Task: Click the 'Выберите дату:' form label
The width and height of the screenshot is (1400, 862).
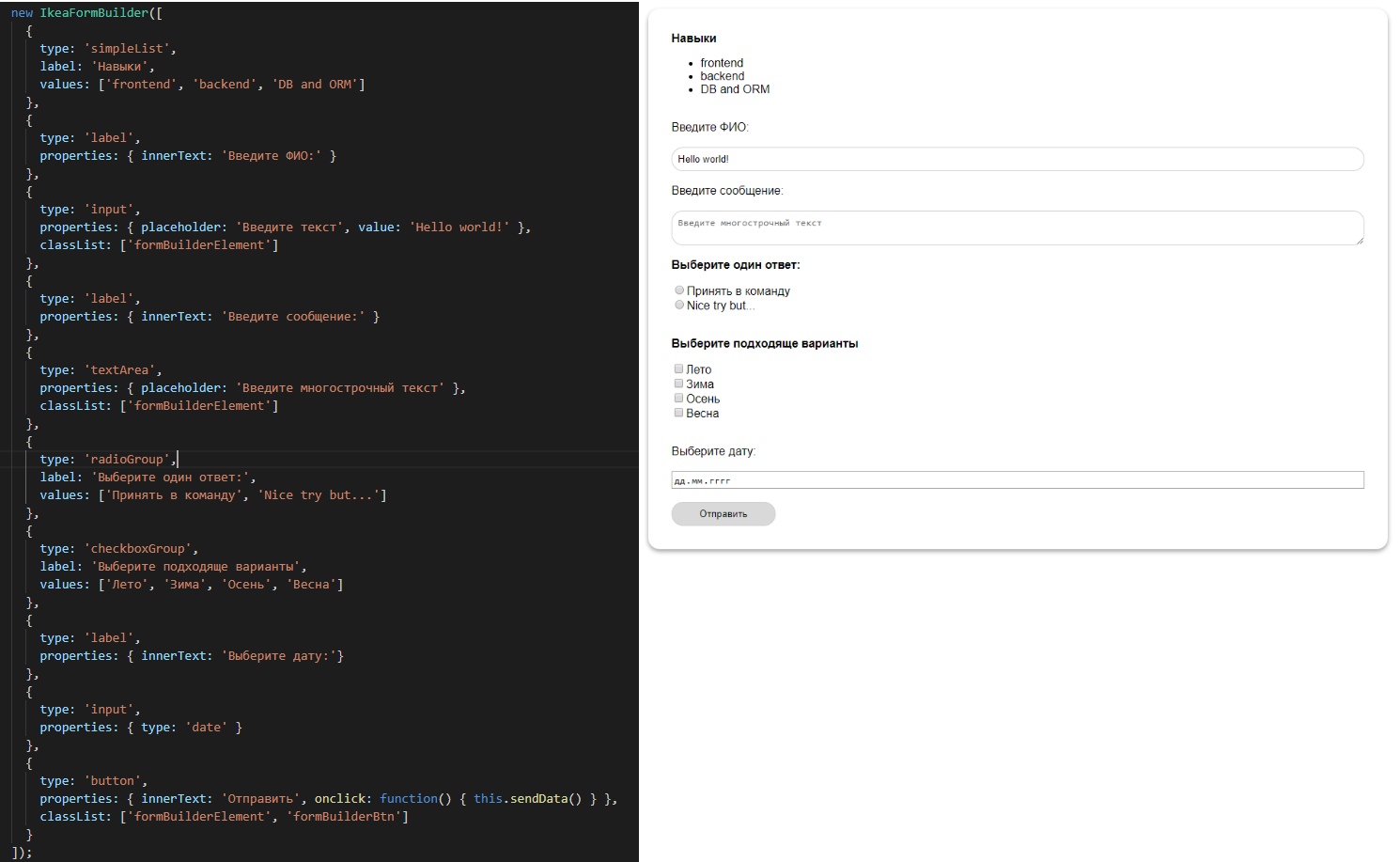Action: [x=714, y=451]
